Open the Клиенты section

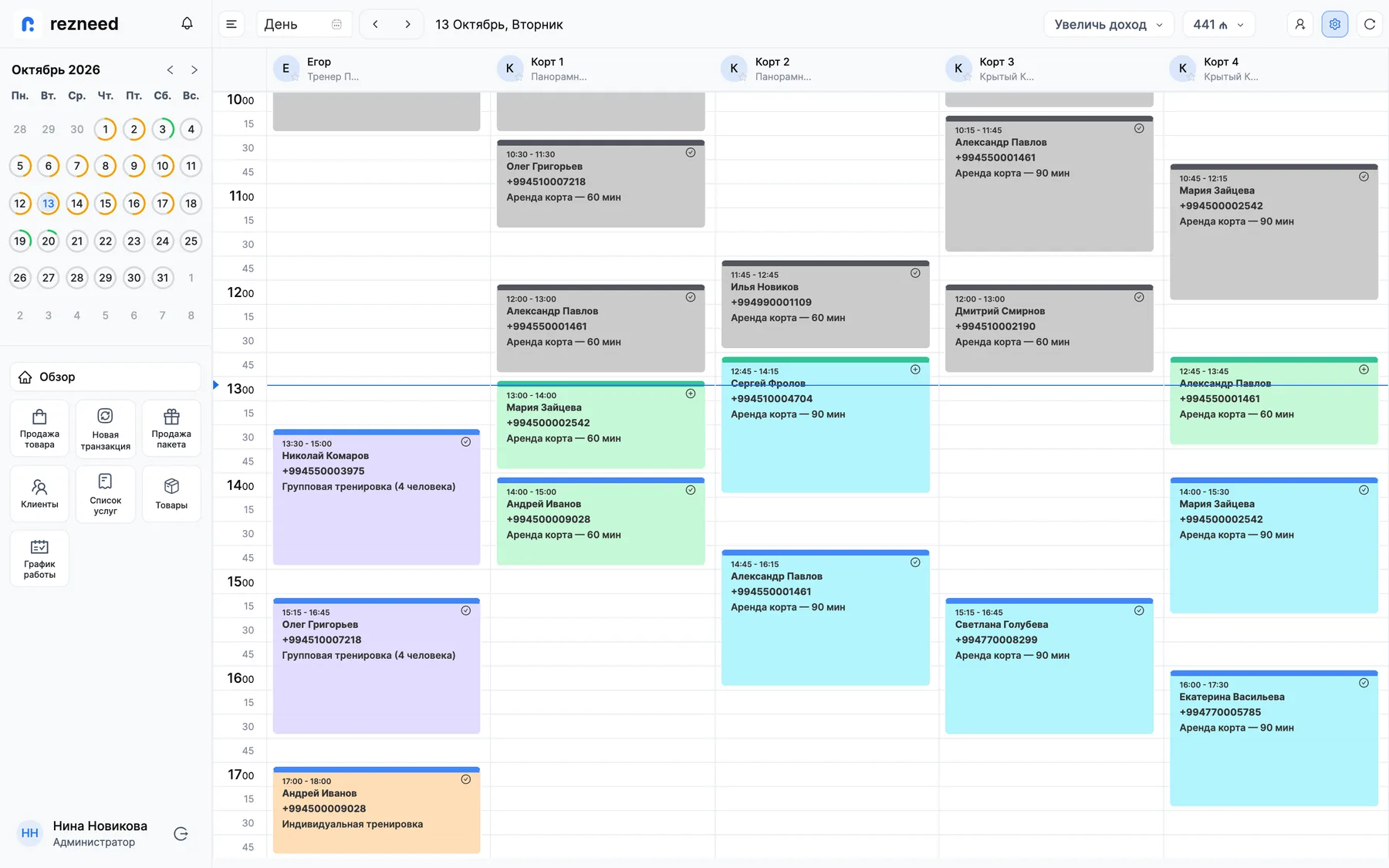[x=39, y=494]
